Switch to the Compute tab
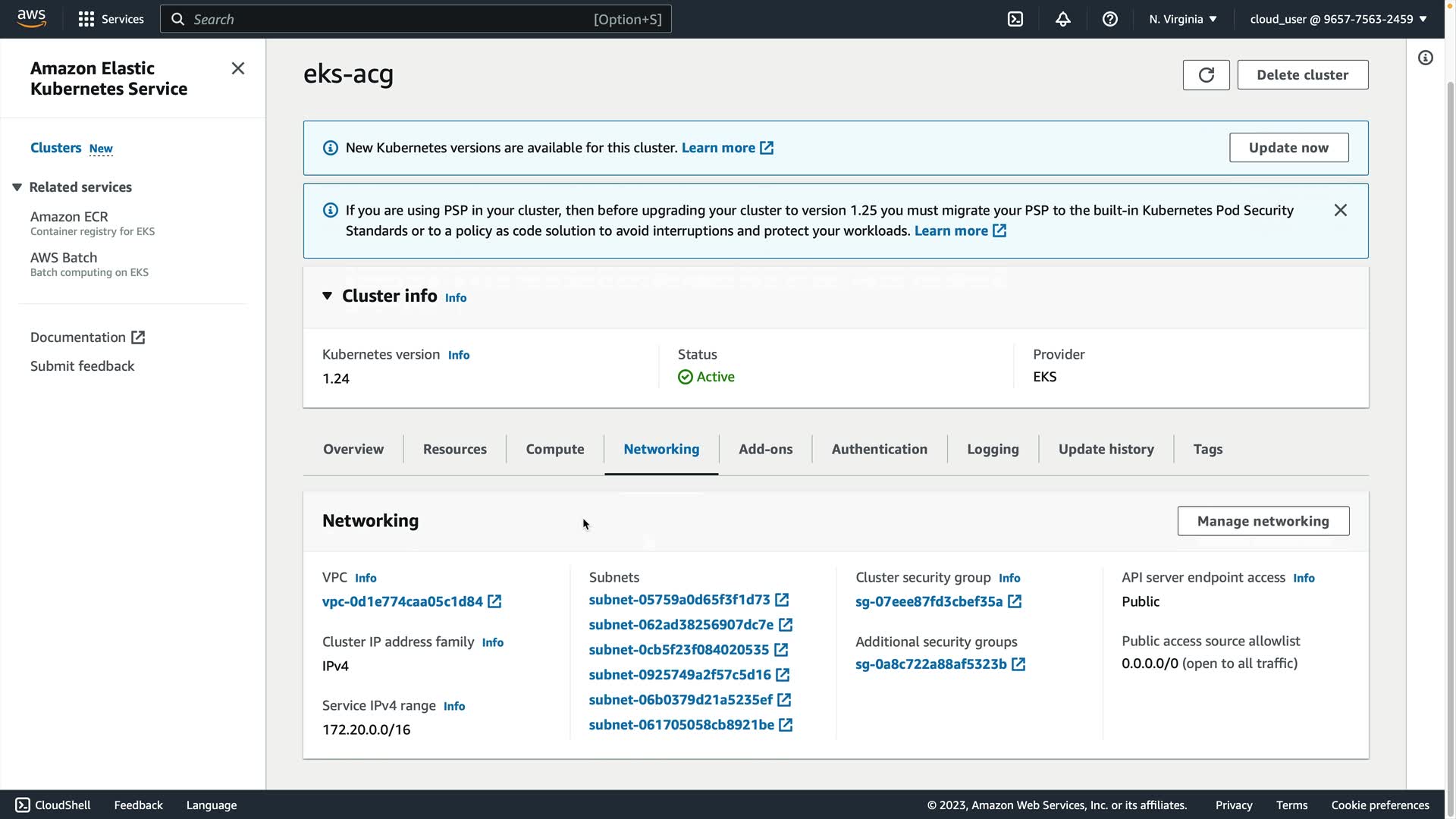The height and width of the screenshot is (819, 1456). 554,449
